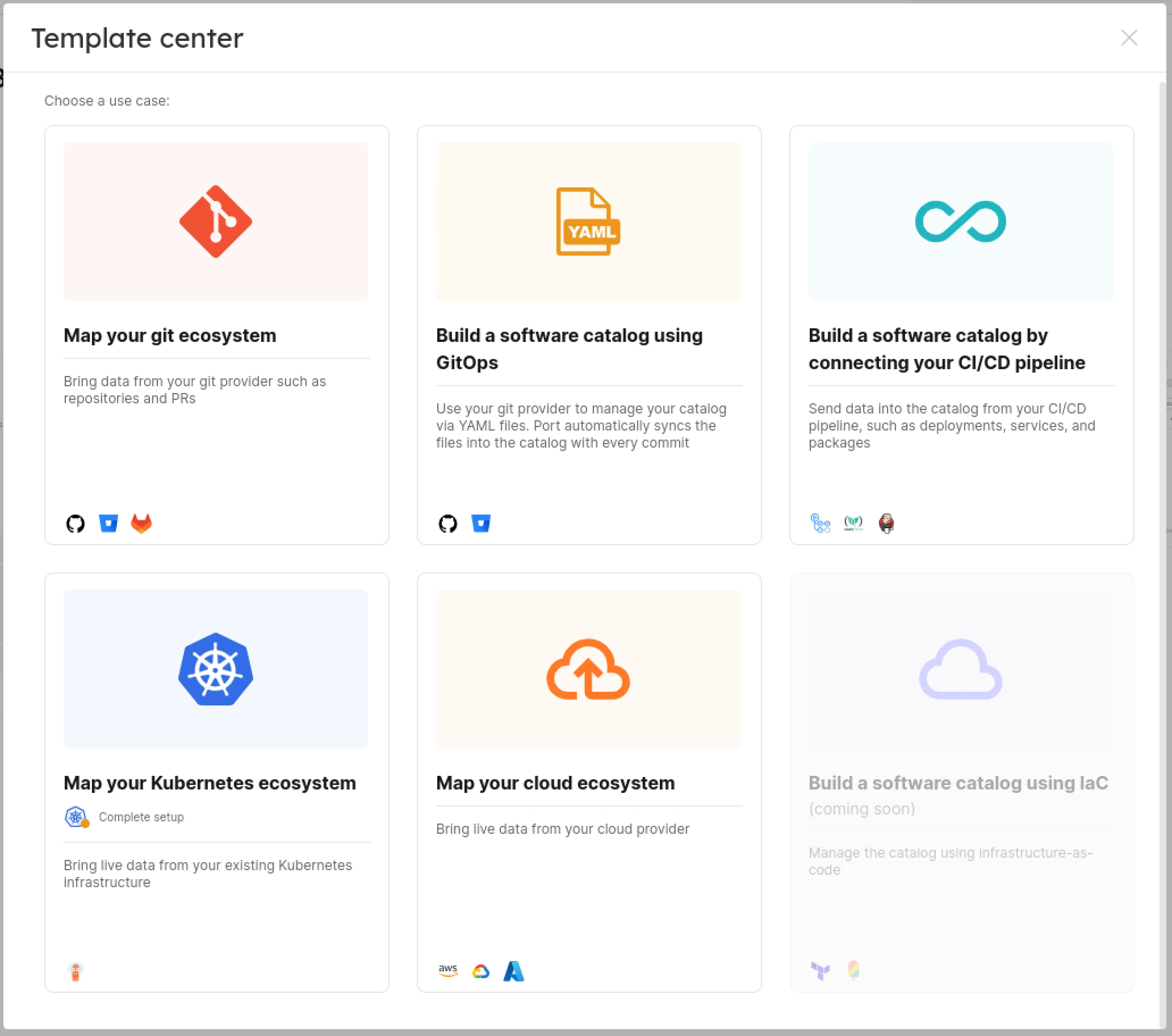Click Bitbucket icon in git ecosystem card
This screenshot has height=1036, width=1172.
tap(108, 523)
